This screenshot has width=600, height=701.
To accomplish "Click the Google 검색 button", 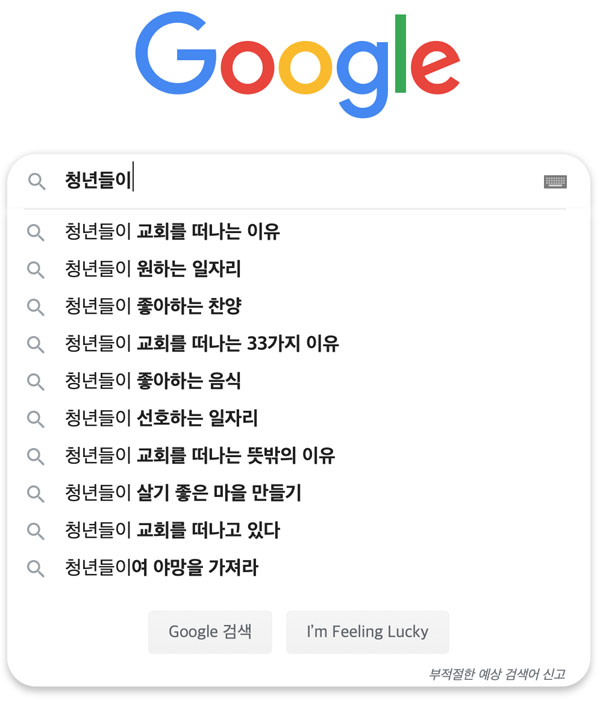I will point(210,632).
